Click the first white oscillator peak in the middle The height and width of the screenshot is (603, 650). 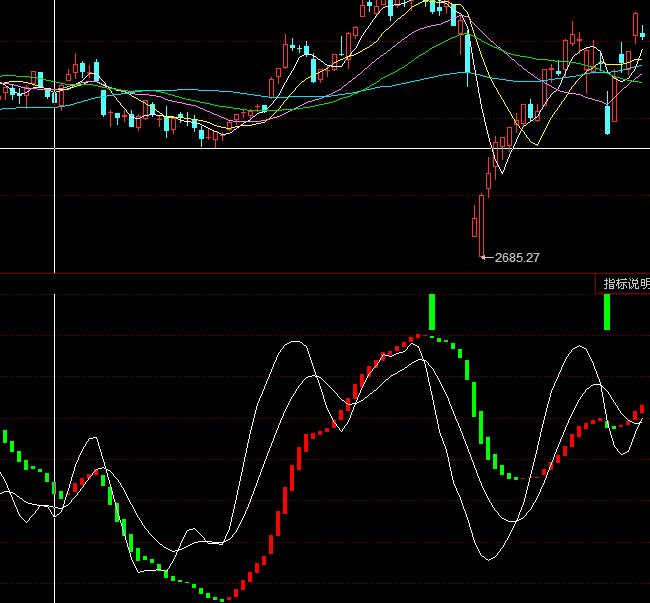(x=292, y=342)
